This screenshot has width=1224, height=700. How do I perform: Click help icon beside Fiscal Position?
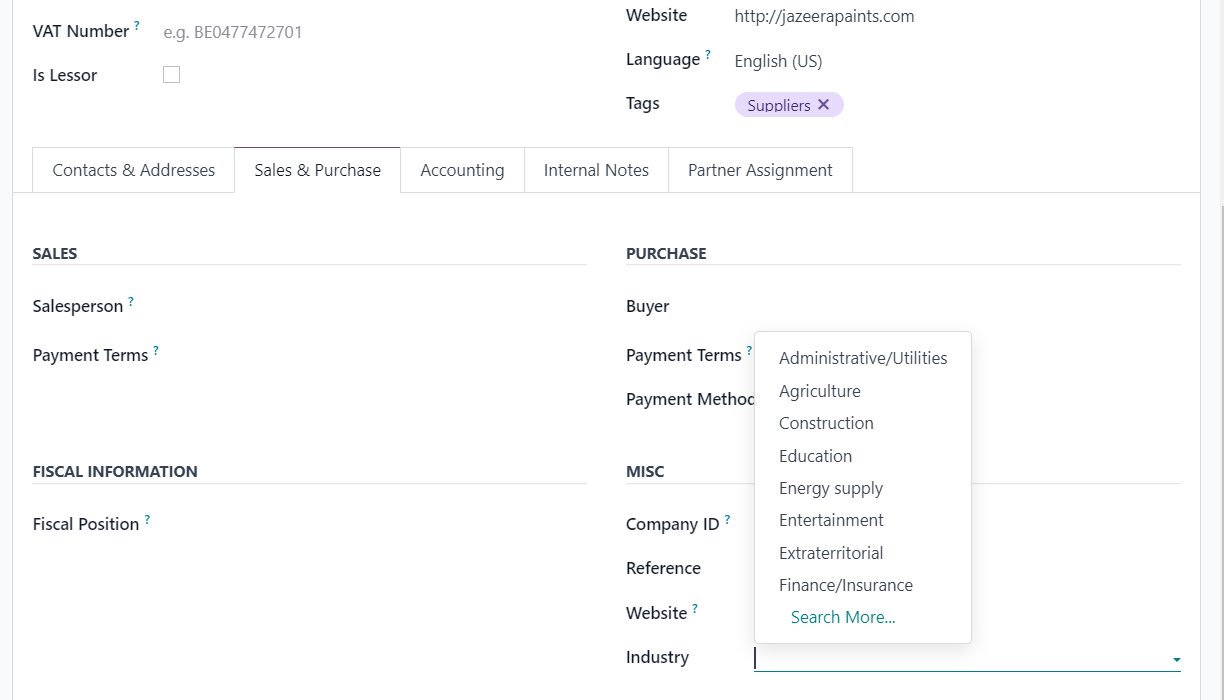click(x=147, y=519)
